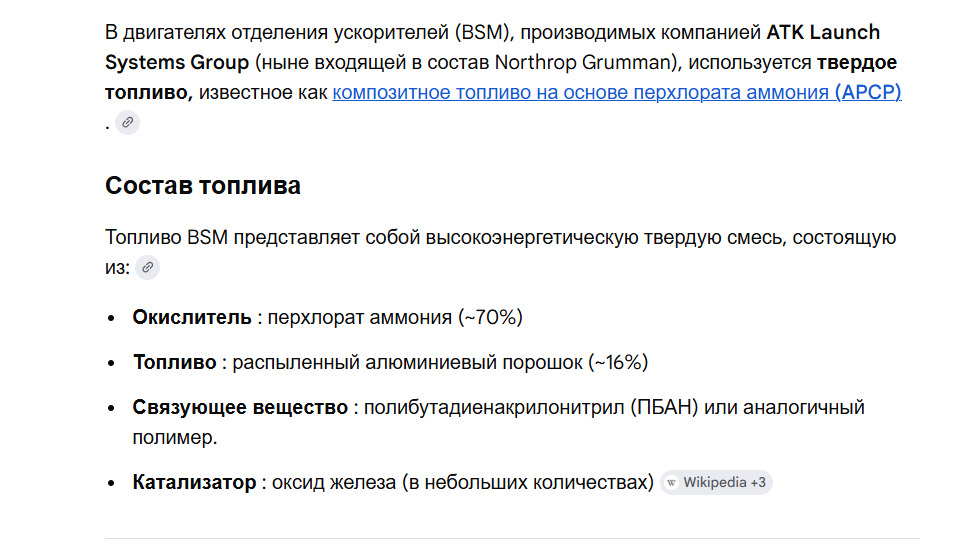The height and width of the screenshot is (555, 961).
Task: Click the source link icon after the APCP sentence
Action: point(127,123)
